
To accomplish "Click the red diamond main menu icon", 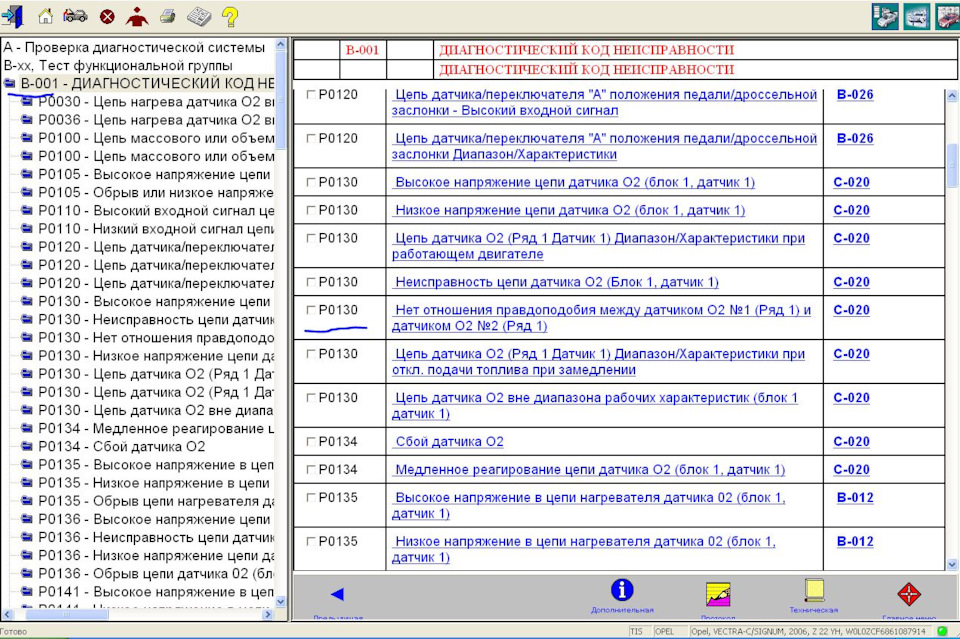I will tap(908, 593).
